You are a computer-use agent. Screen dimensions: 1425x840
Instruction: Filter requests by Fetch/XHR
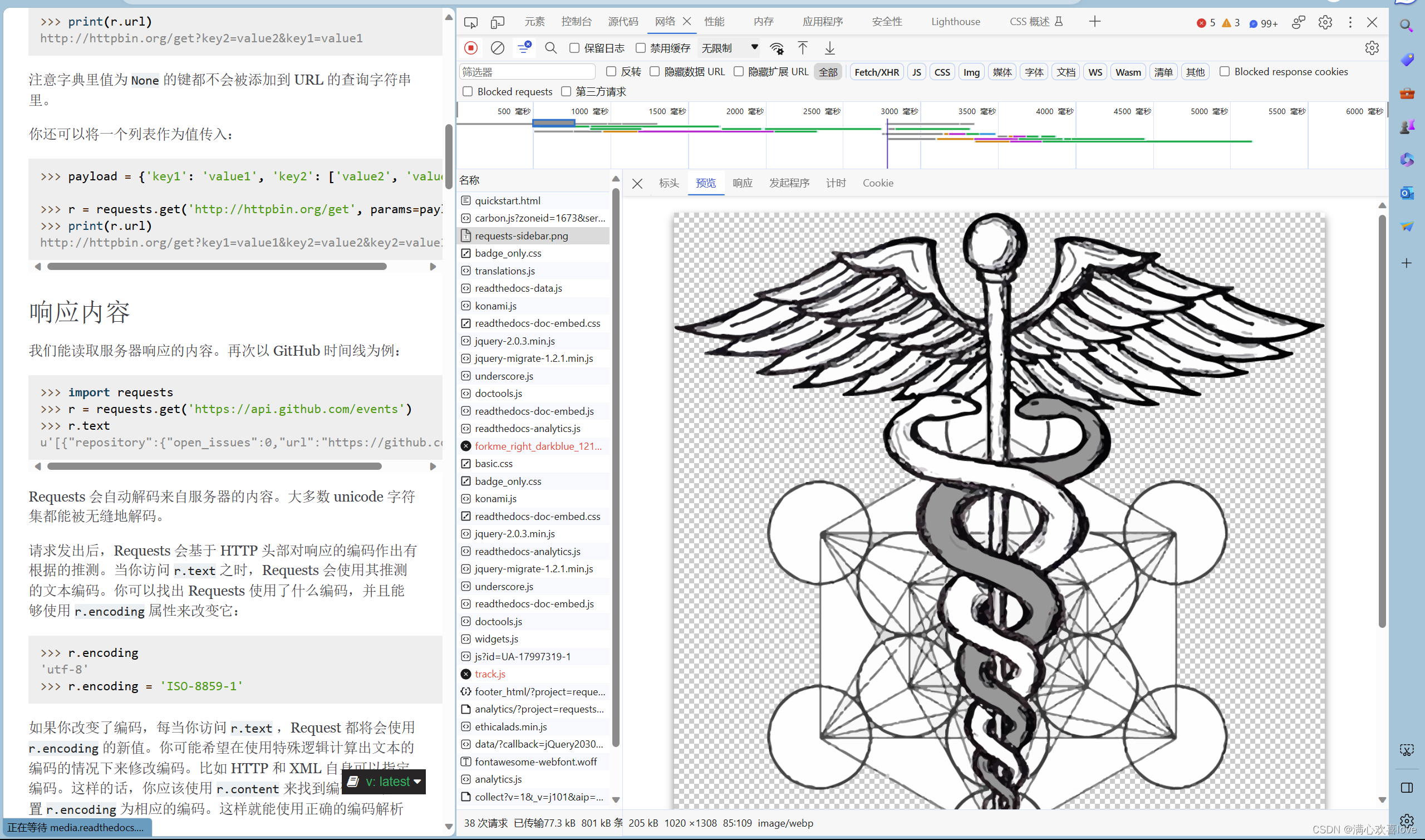(x=876, y=72)
